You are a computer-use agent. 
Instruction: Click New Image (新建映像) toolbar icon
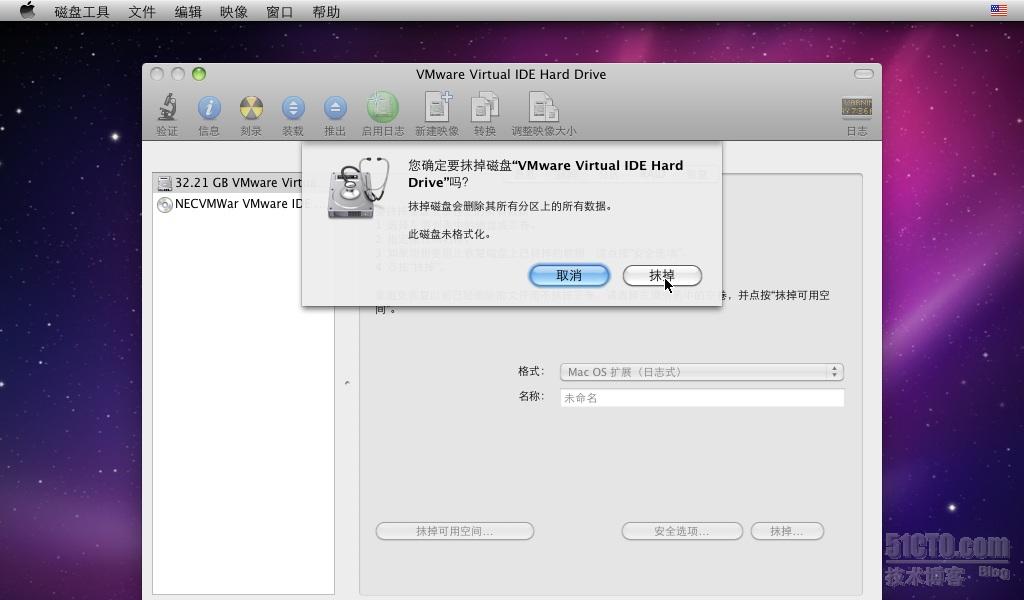coord(437,107)
